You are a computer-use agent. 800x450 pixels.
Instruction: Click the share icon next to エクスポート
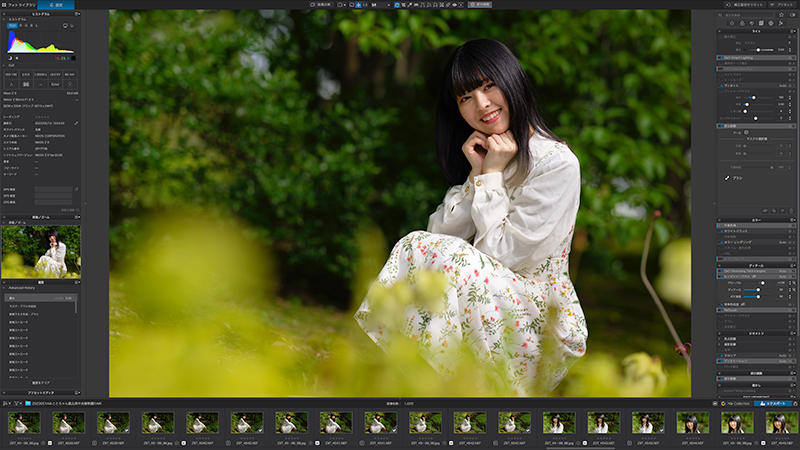(x=795, y=404)
